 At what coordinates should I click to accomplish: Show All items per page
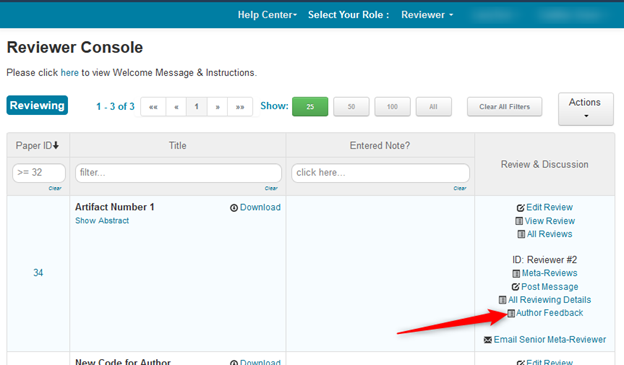pyautogui.click(x=434, y=107)
